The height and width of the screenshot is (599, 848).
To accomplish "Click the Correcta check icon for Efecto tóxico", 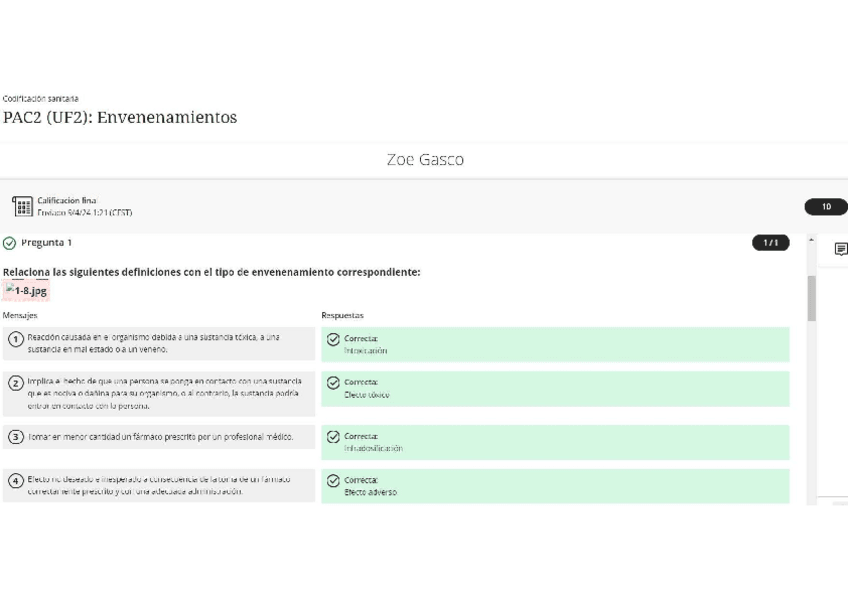I will (x=333, y=383).
